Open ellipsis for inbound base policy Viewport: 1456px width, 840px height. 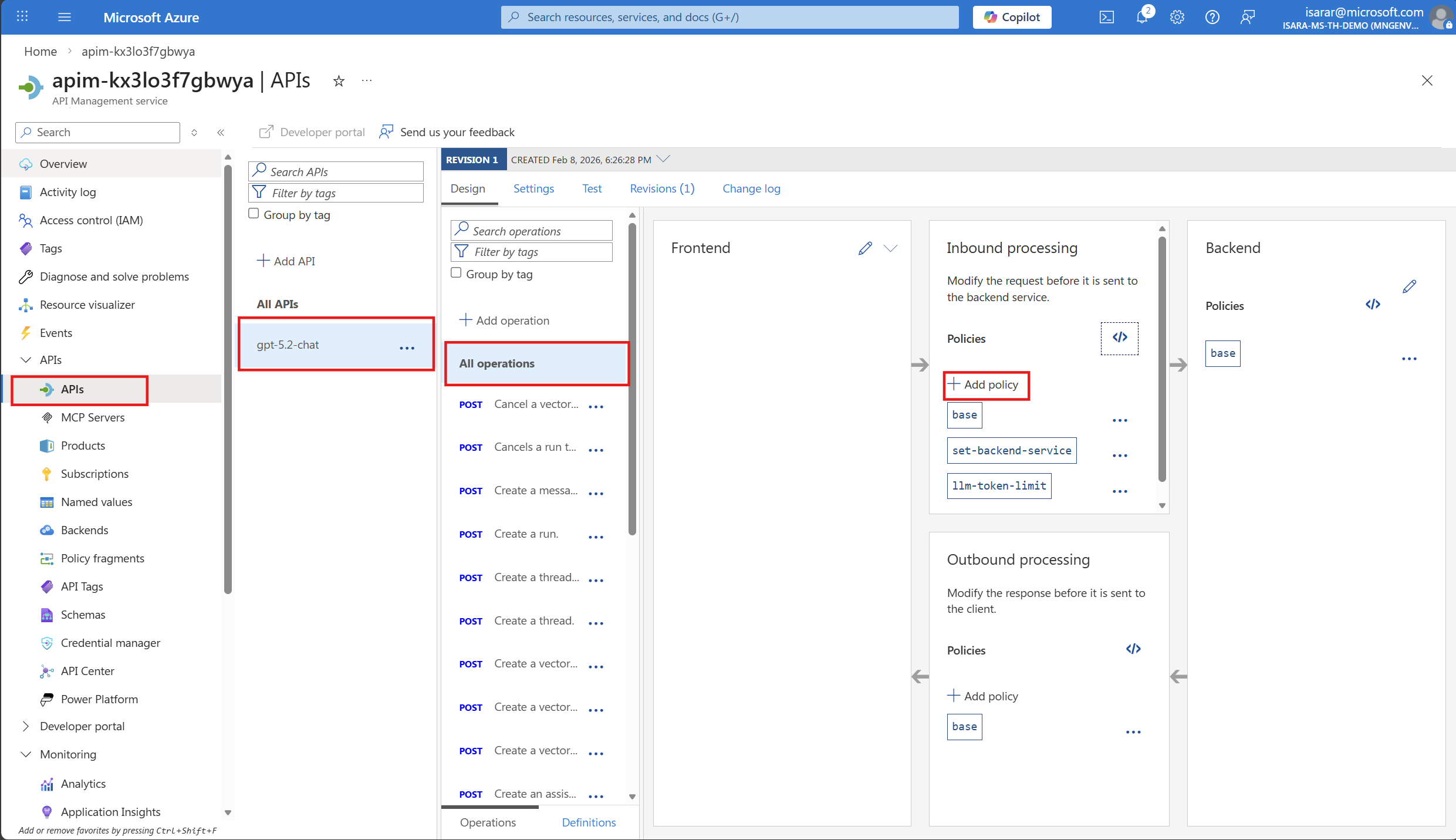(1120, 420)
